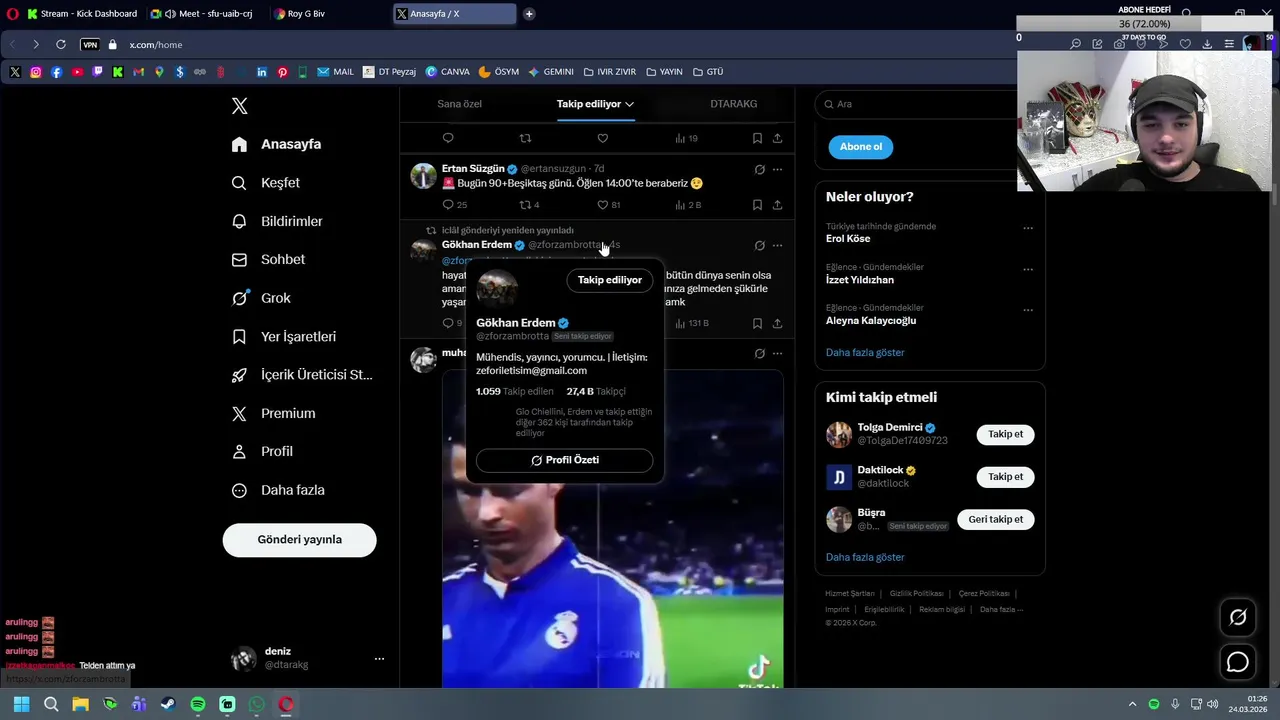Switch to Stream - Kick Dashboard browser tab
Screen dimensions: 1280x720
click(82, 14)
